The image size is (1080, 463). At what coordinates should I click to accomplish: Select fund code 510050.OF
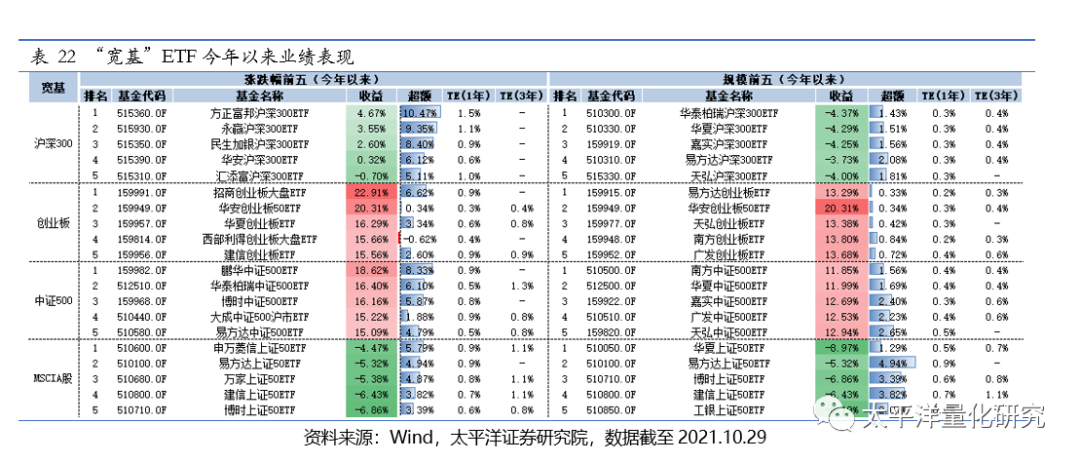click(610, 349)
